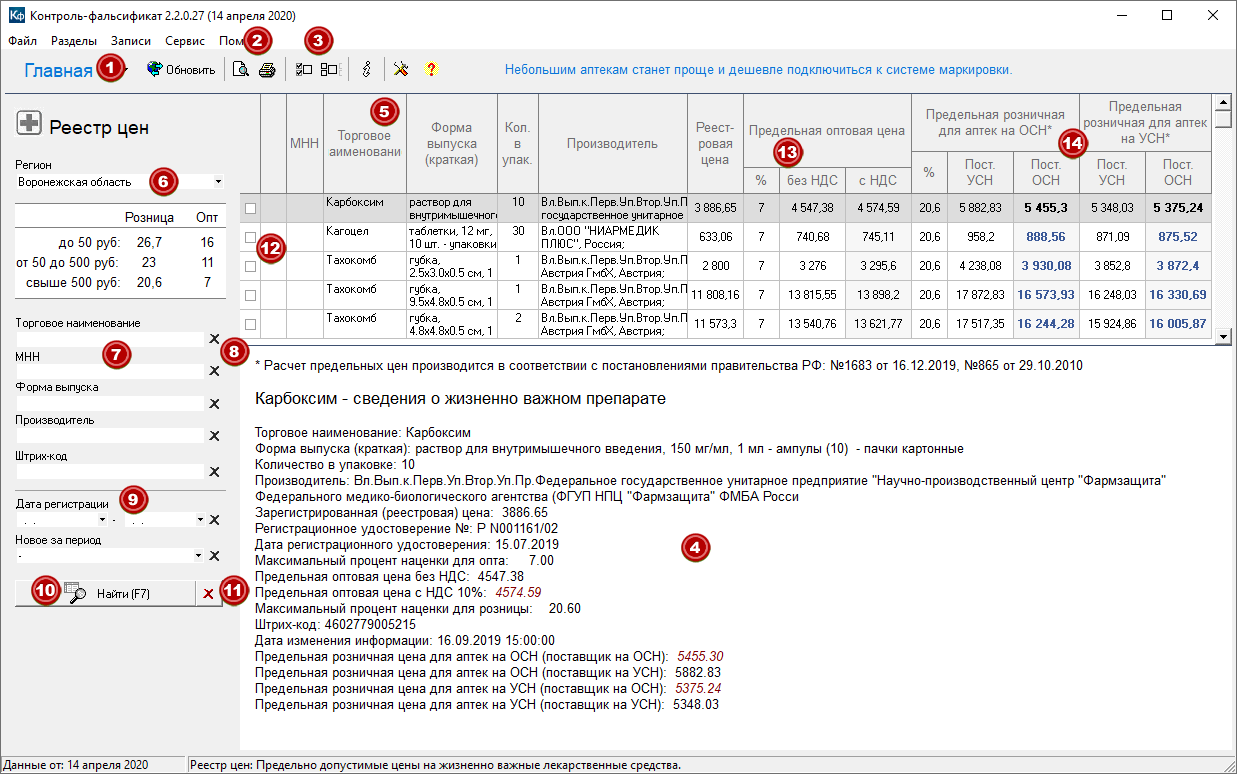Click in the Штрих-код filter field
Screen dimensions: 1237x774
click(110, 471)
